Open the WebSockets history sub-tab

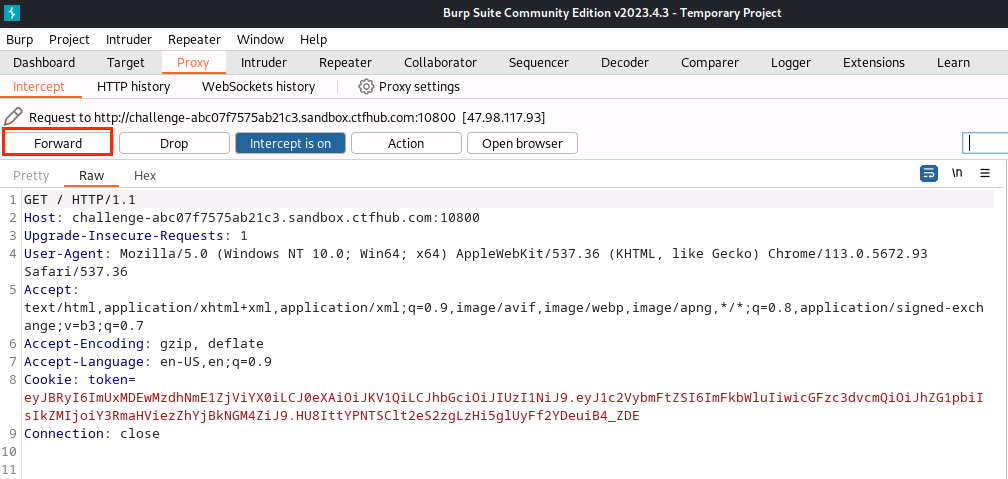[258, 86]
